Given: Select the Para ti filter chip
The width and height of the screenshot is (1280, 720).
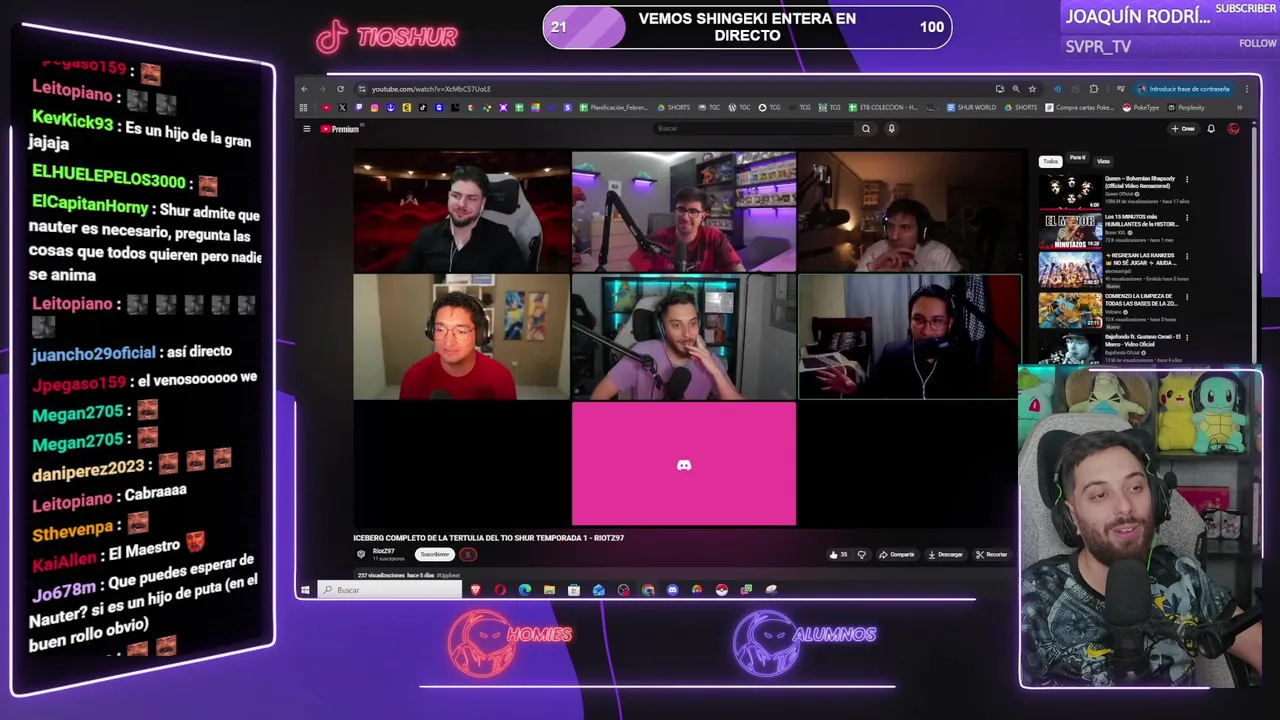Looking at the screenshot, I should (1077, 160).
